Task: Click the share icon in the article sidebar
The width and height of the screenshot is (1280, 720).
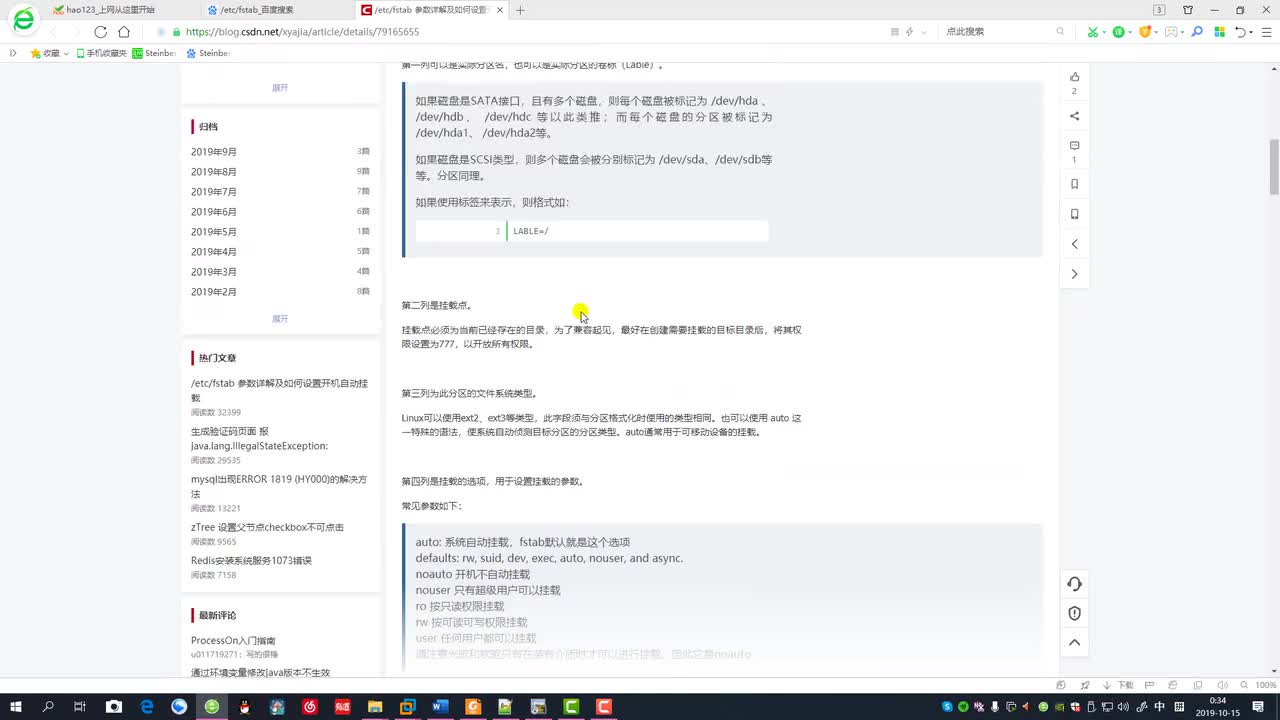Action: [1074, 116]
